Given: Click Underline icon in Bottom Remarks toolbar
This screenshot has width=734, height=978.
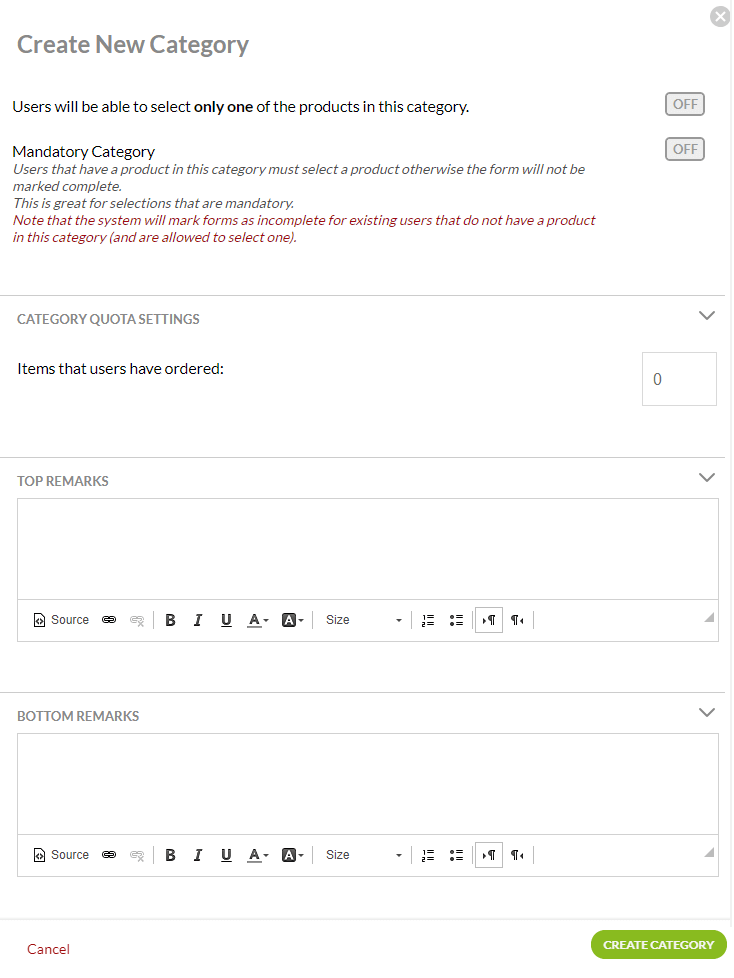Looking at the screenshot, I should tap(226, 855).
